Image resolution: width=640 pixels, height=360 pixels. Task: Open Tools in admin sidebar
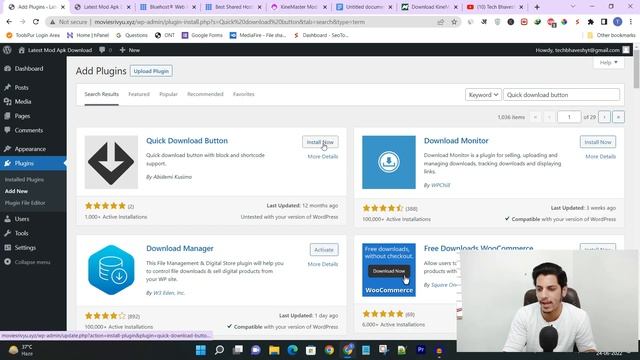click(x=21, y=233)
